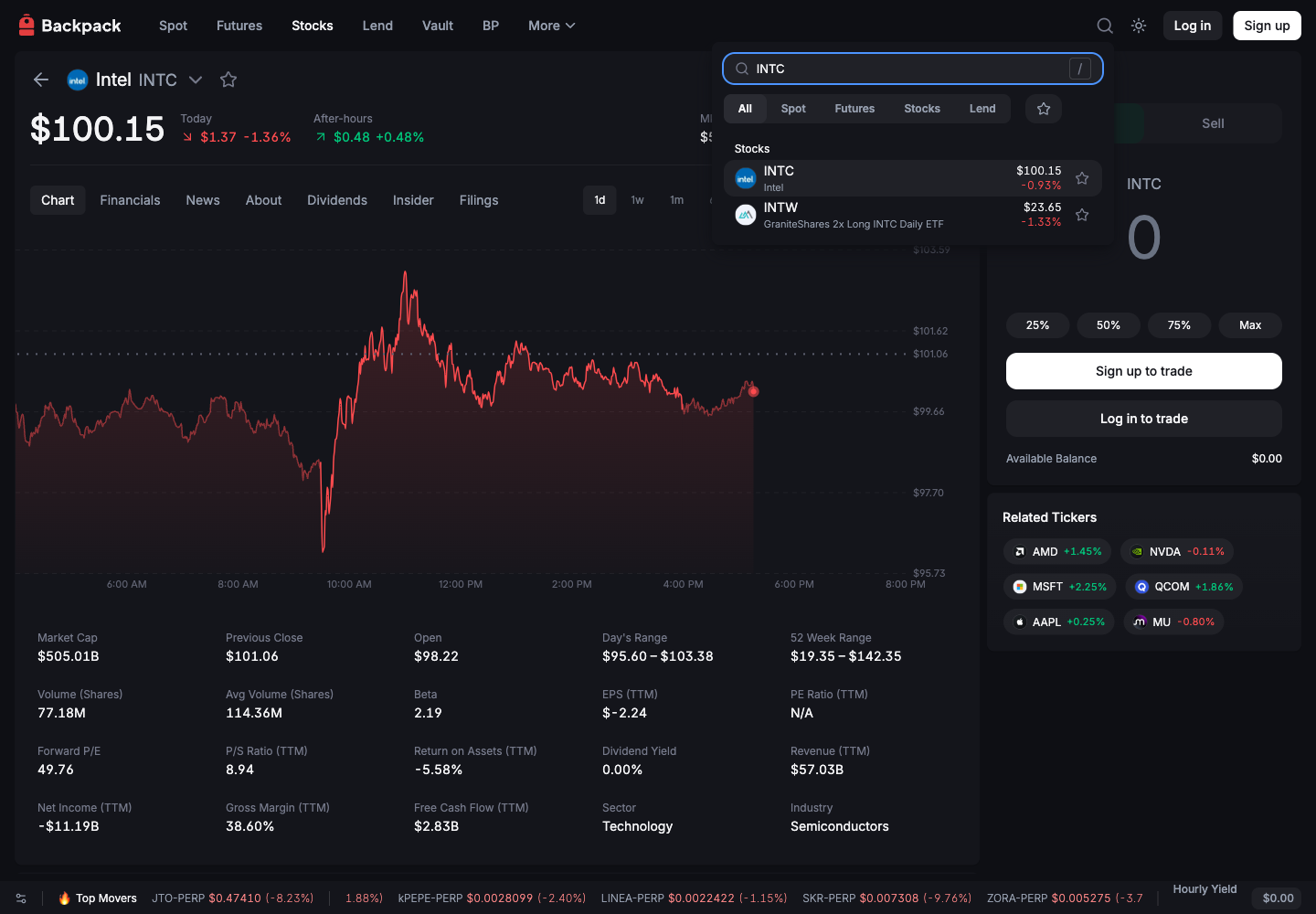Screen dimensions: 1316x914
Task: Click the magnifier icon inside search field
Action: pyautogui.click(x=742, y=69)
